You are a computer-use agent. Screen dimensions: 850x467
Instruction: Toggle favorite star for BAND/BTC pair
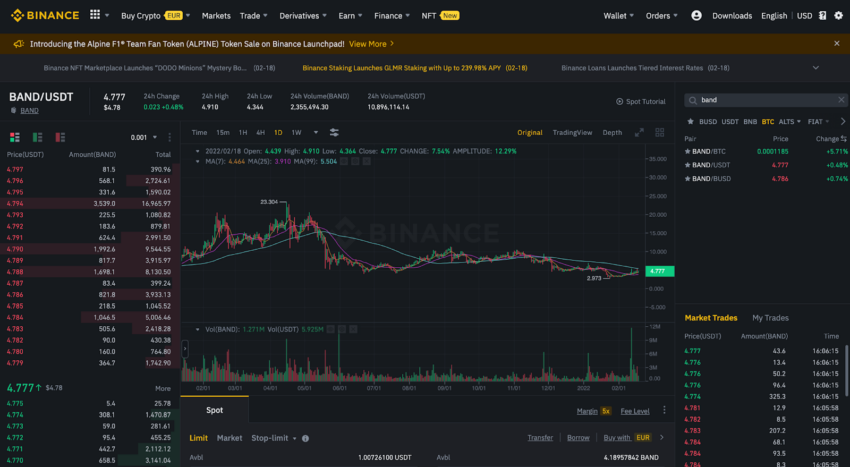(x=686, y=151)
